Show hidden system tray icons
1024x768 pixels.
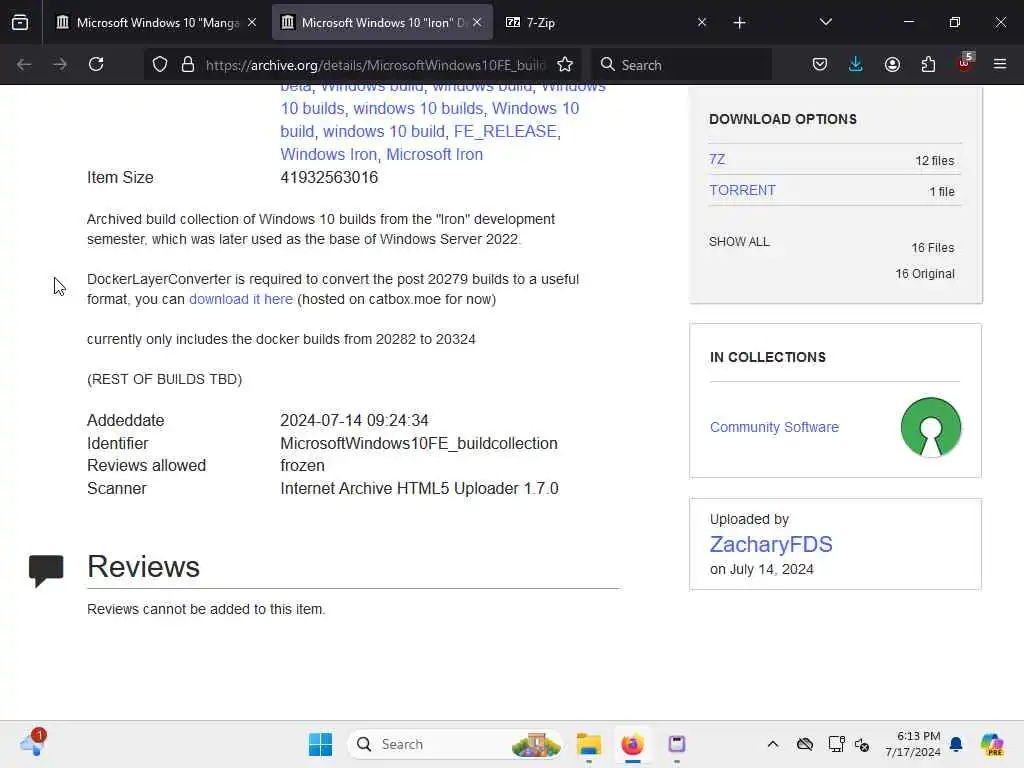(773, 744)
